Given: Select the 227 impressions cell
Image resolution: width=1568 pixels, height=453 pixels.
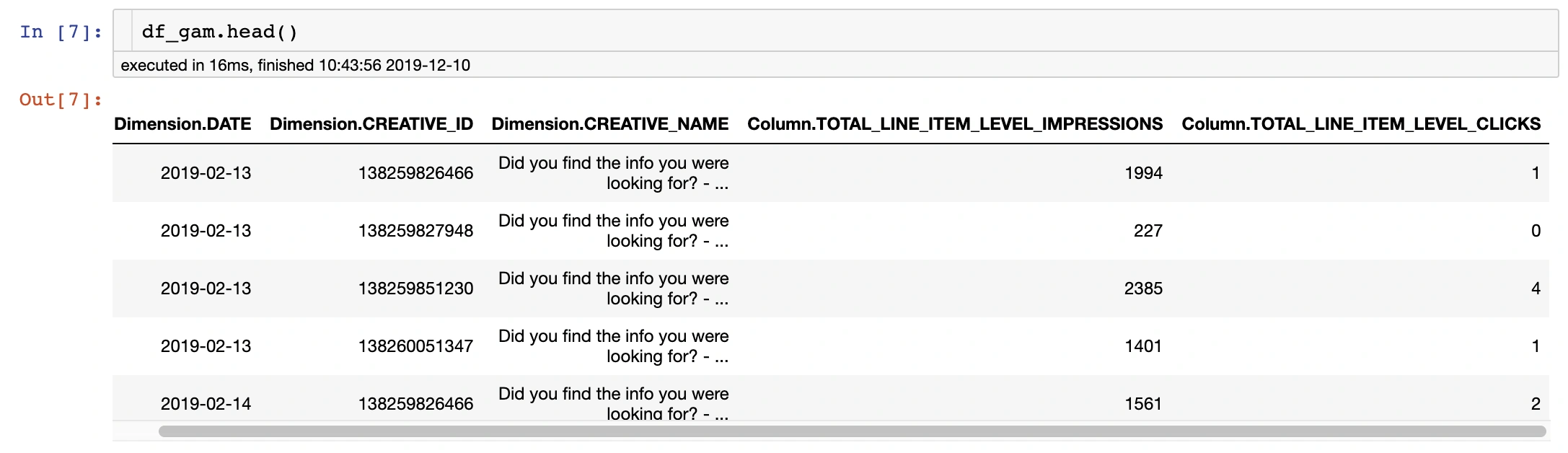Looking at the screenshot, I should pos(1148,231).
